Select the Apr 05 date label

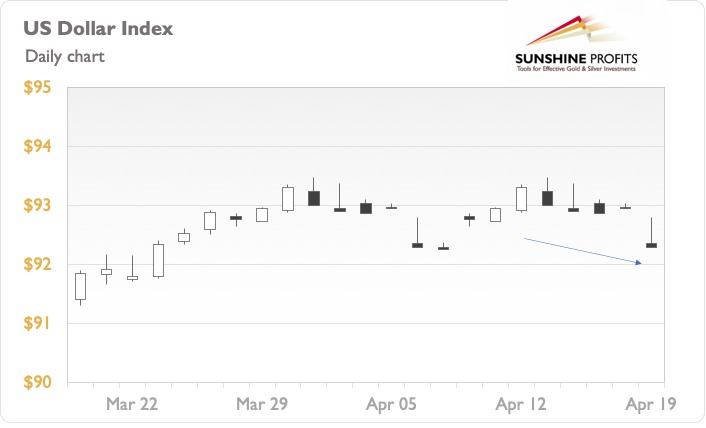391,404
